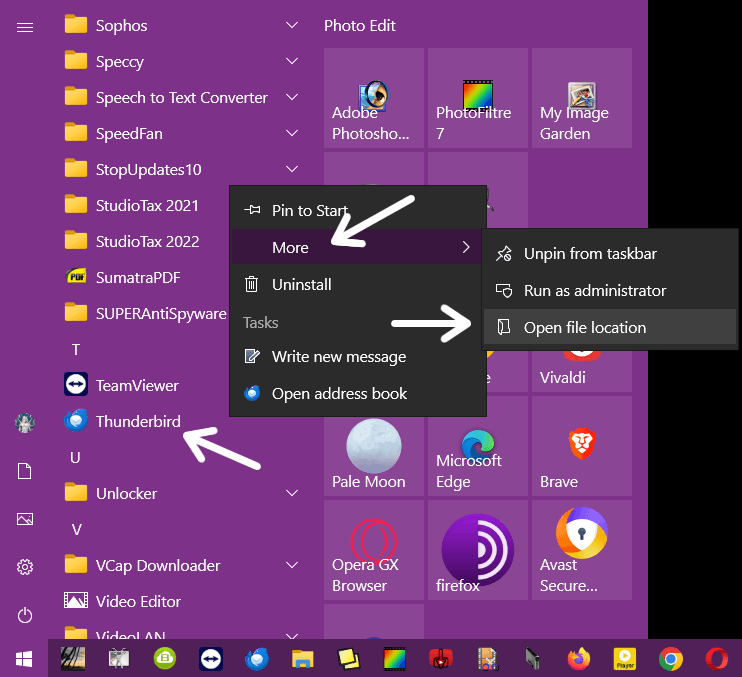The height and width of the screenshot is (677, 742).
Task: Launch SumatraPDF from app list
Action: pyautogui.click(x=123, y=277)
